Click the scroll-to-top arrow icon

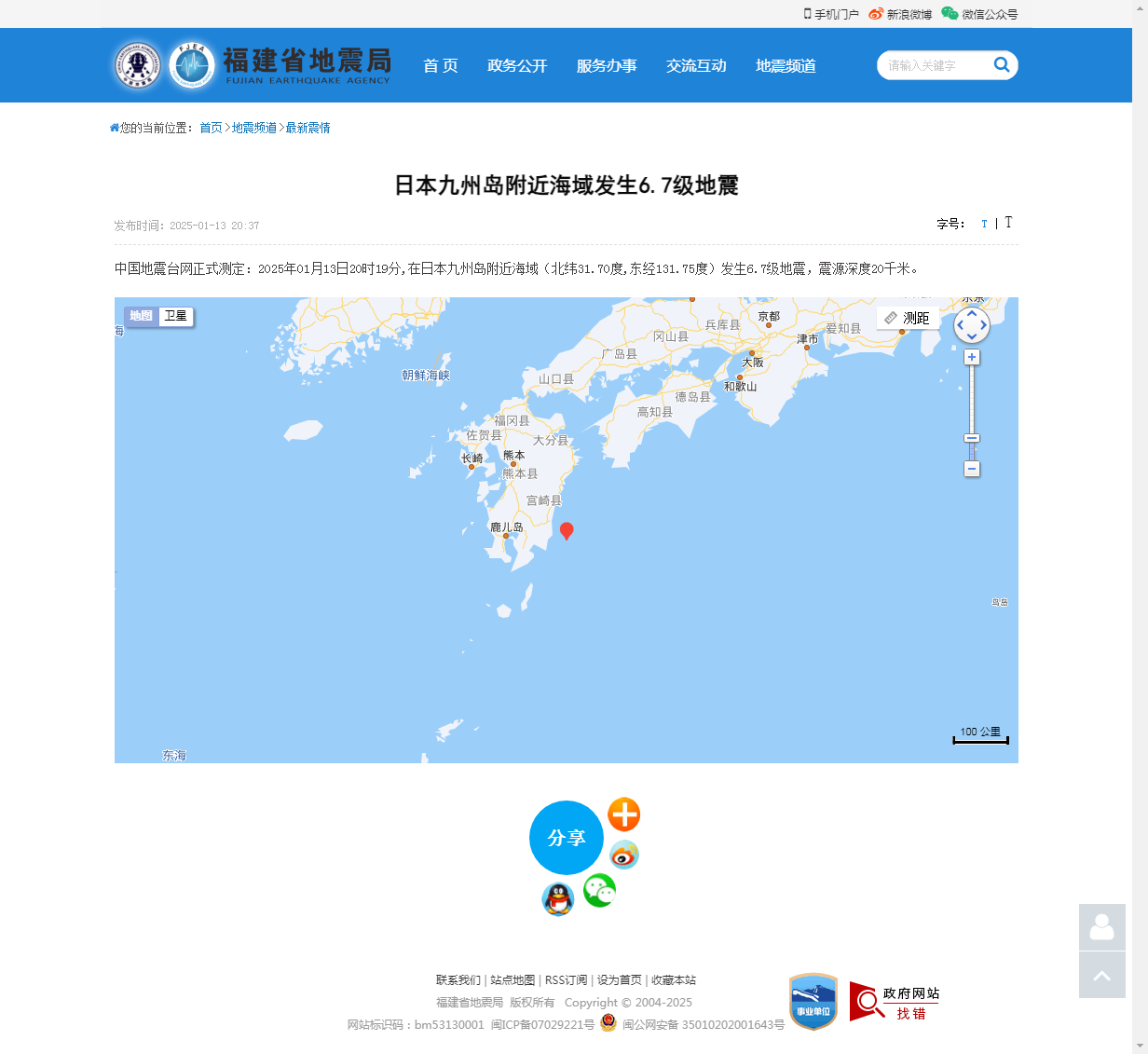point(1101,975)
